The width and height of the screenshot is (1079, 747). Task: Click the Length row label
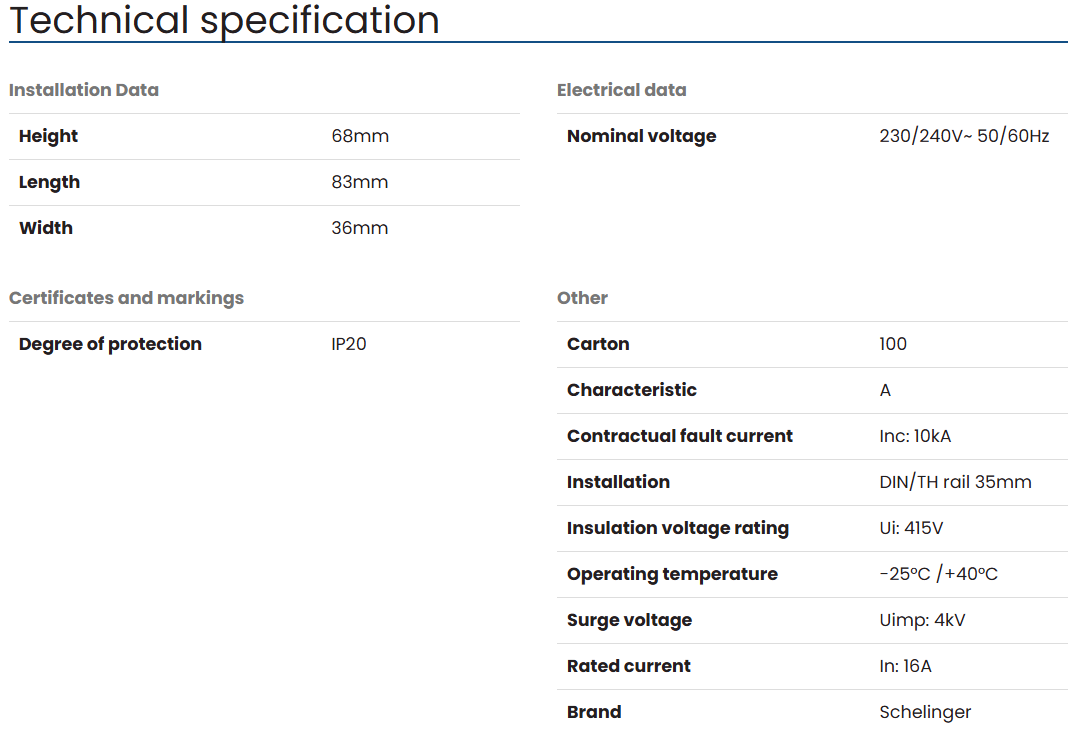click(x=50, y=182)
